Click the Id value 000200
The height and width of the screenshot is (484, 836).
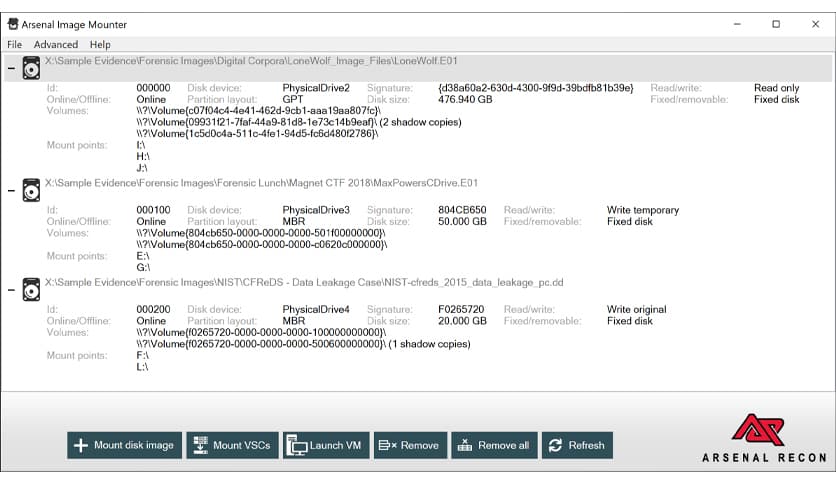tap(154, 309)
